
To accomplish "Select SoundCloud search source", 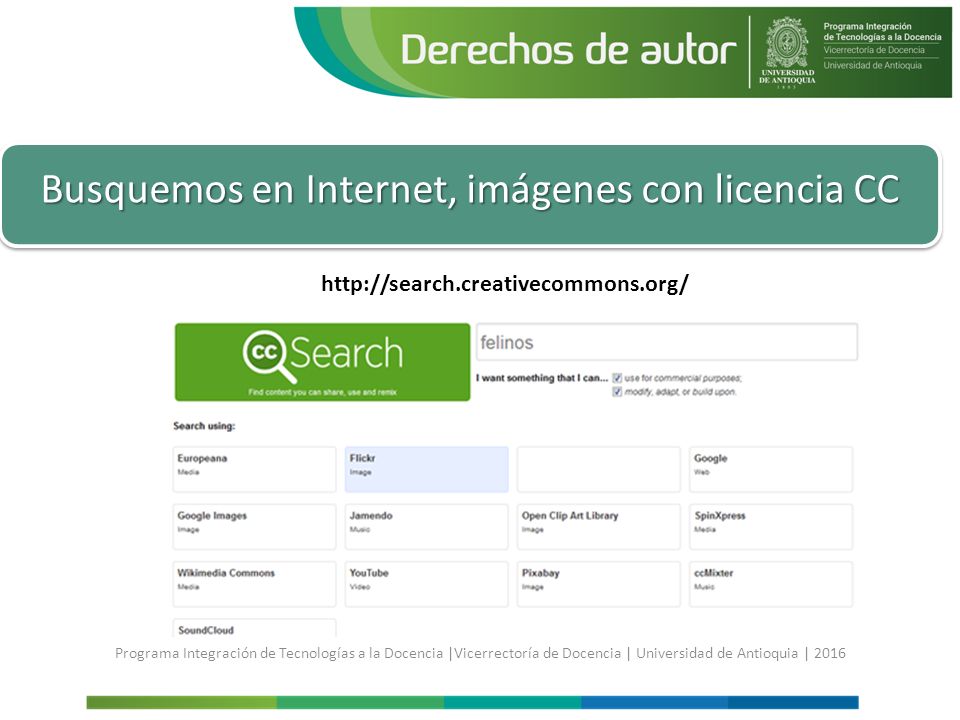I will [x=255, y=629].
